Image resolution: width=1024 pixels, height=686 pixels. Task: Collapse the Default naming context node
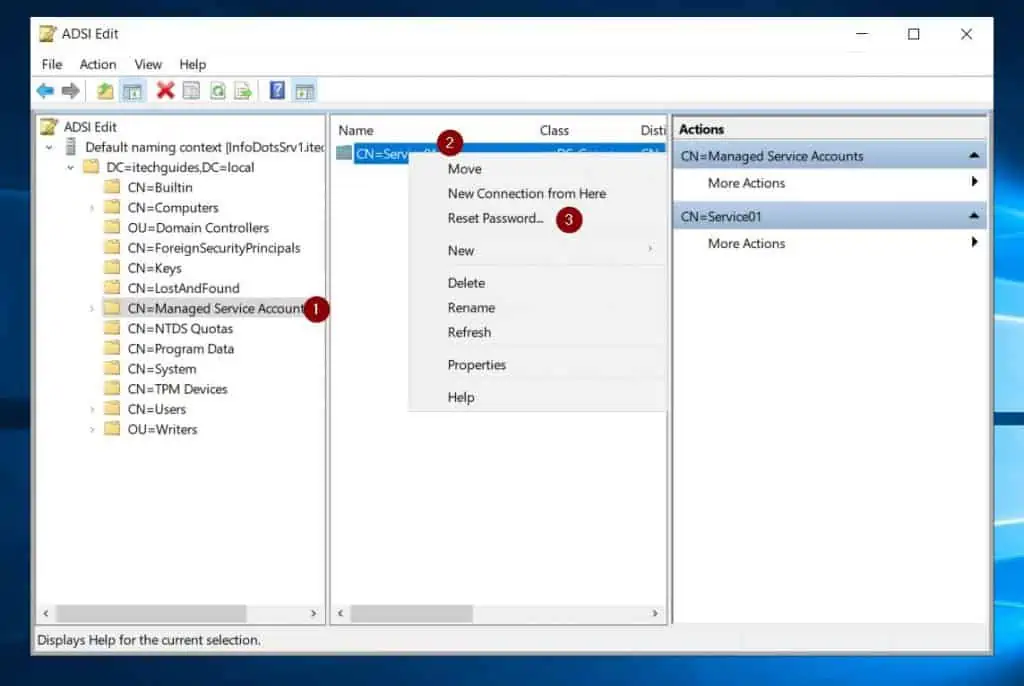[x=48, y=147]
